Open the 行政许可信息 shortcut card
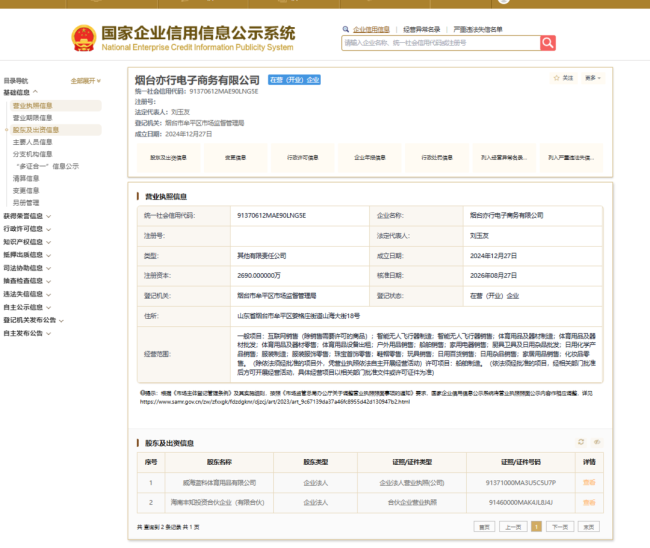Viewport: 650px width, 548px height. (x=303, y=158)
